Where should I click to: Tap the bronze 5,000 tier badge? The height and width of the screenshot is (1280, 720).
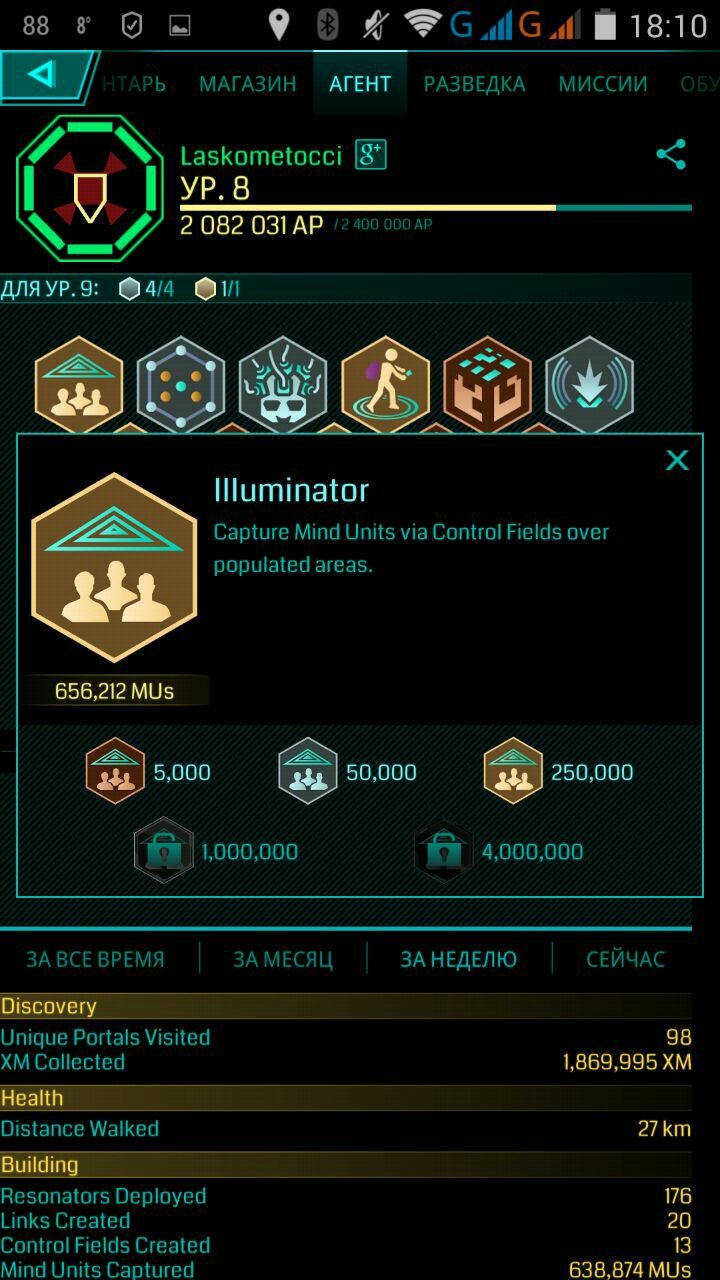pos(115,771)
